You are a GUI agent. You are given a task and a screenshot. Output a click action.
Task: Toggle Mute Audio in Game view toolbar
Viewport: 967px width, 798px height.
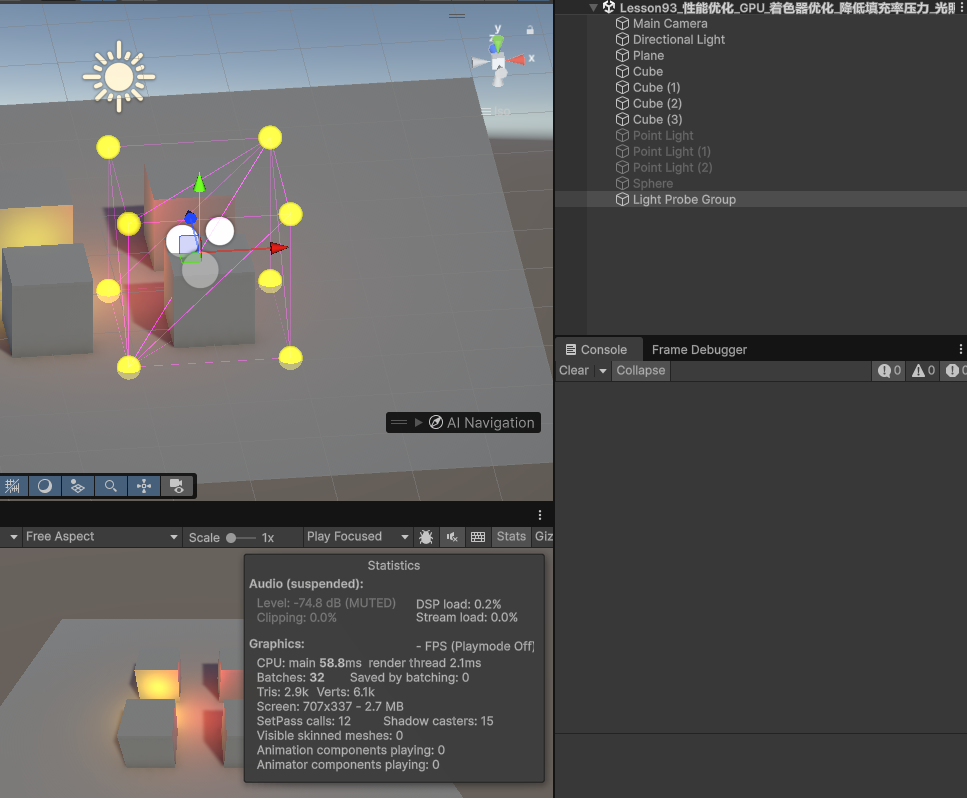click(x=452, y=537)
